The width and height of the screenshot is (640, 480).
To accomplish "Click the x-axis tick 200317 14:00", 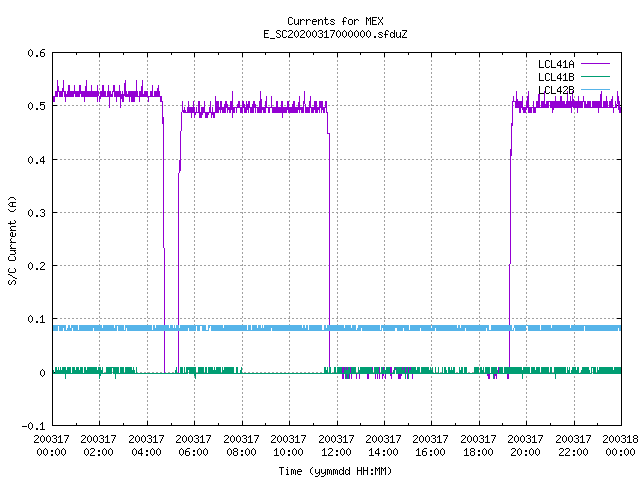I will pos(383,445).
